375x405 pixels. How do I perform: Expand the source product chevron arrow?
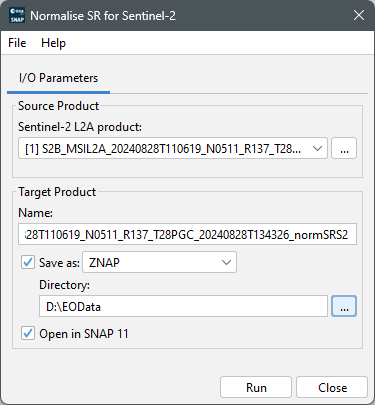[x=317, y=148]
